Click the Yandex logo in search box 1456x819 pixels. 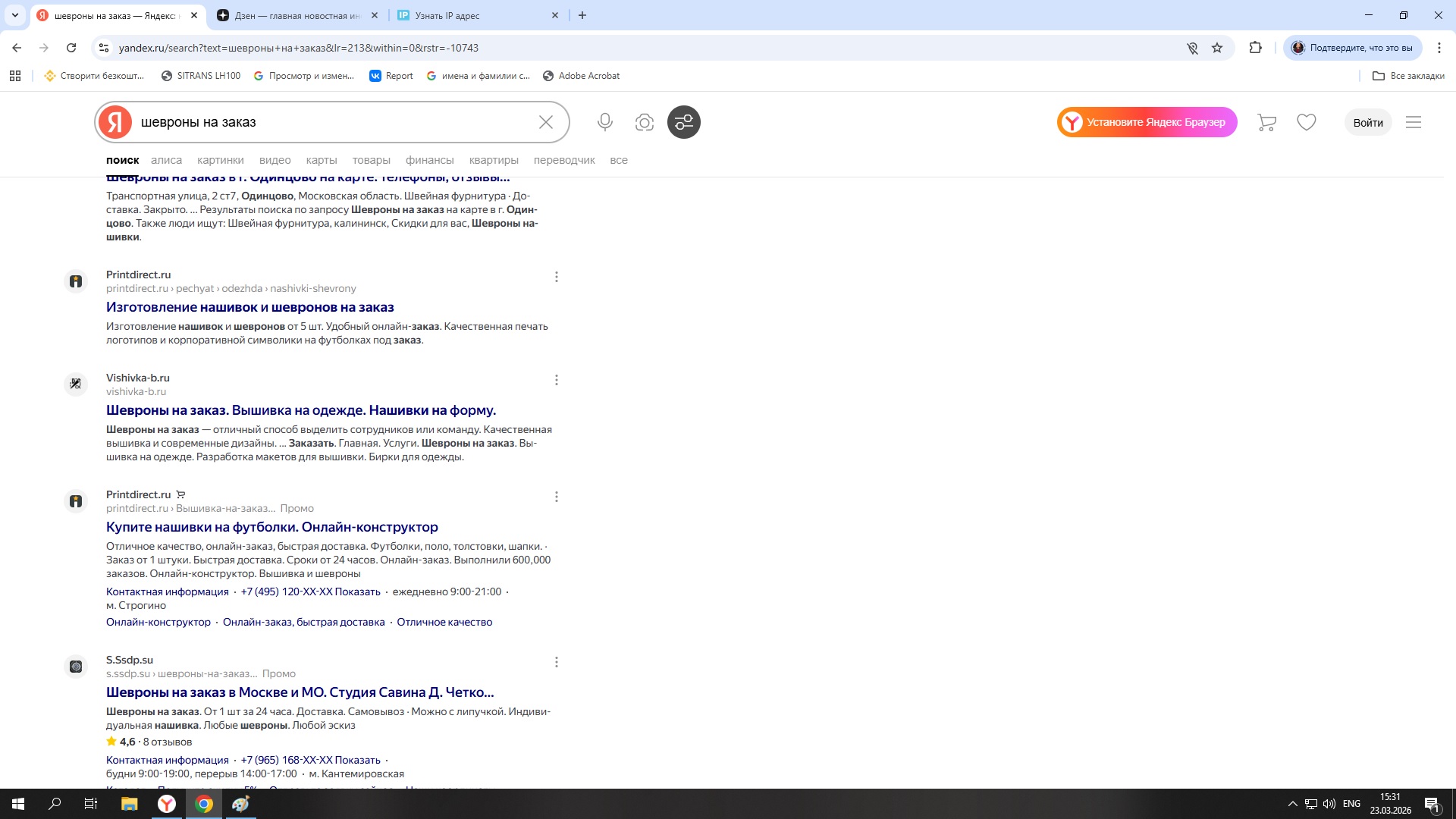point(115,122)
